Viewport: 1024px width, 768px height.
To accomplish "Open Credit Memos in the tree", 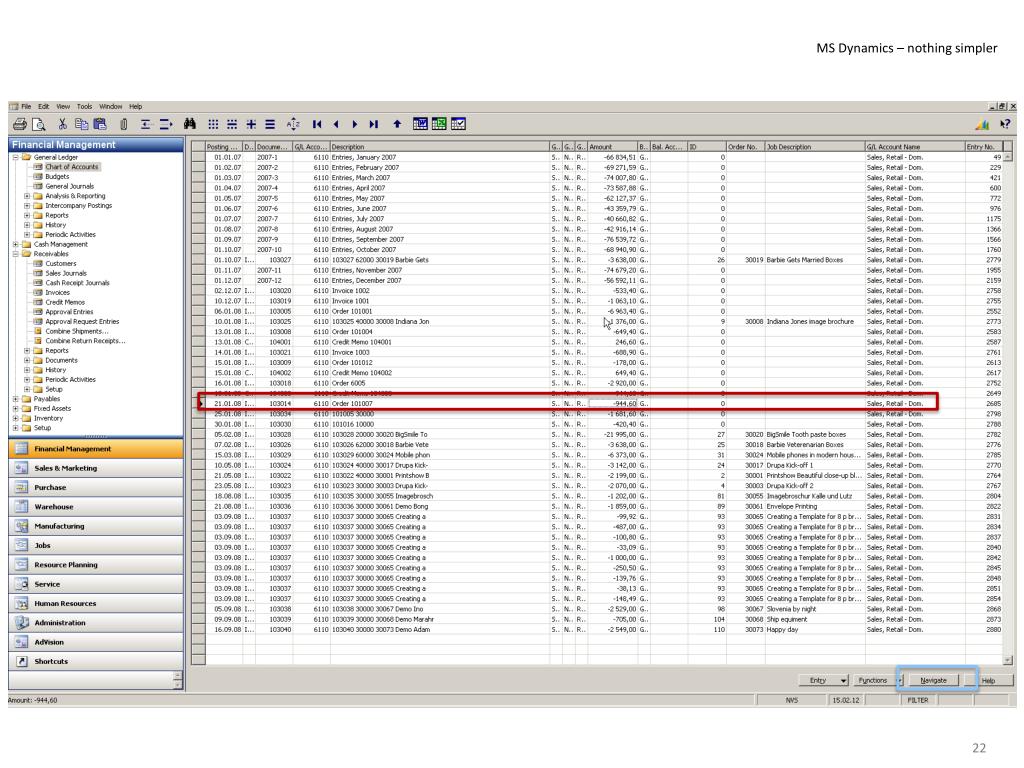I will (65, 302).
